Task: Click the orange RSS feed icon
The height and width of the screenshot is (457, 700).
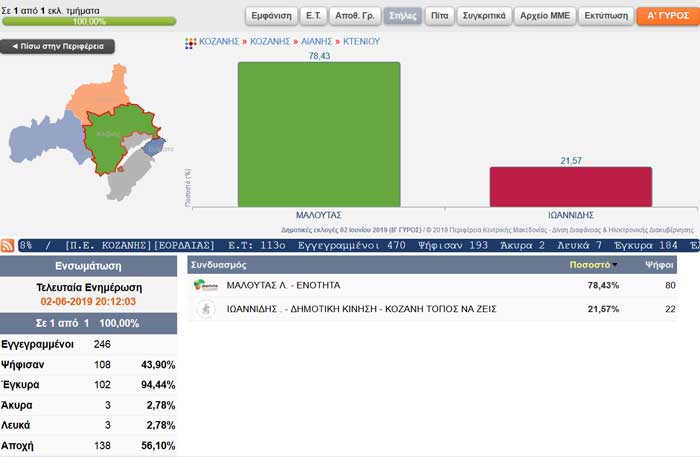Action: (8, 245)
